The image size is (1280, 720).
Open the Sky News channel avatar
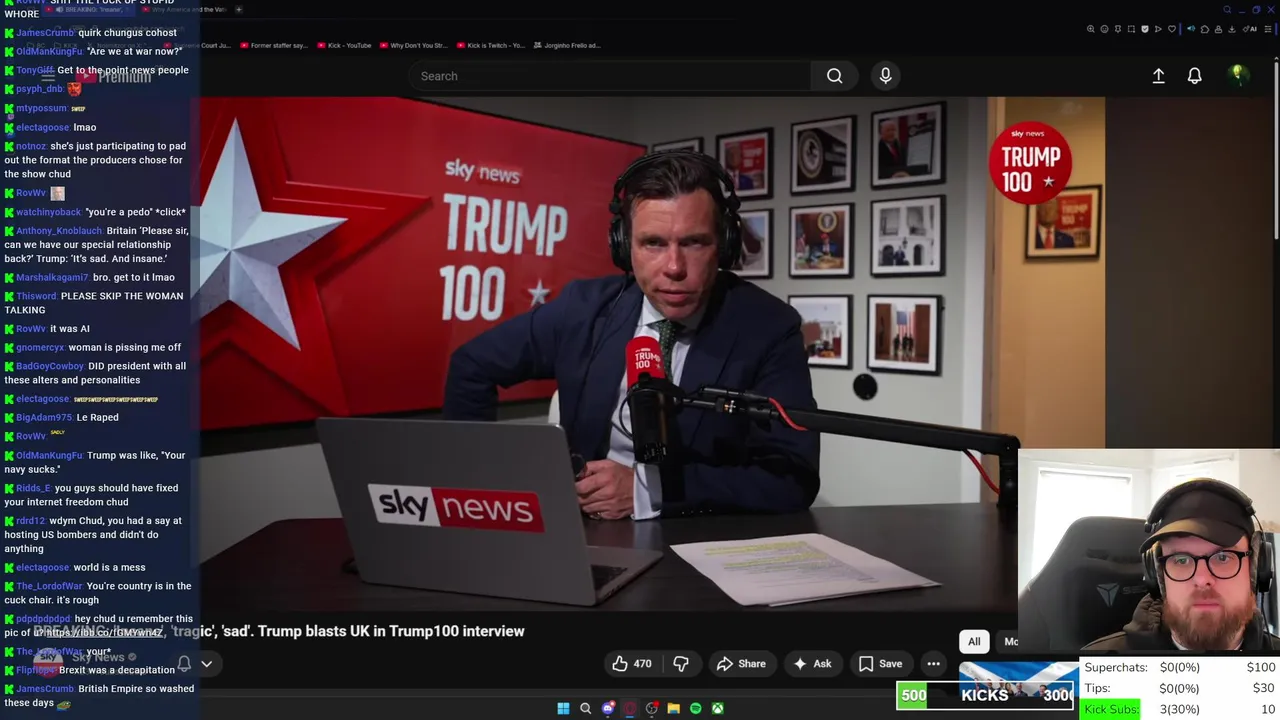click(x=48, y=664)
